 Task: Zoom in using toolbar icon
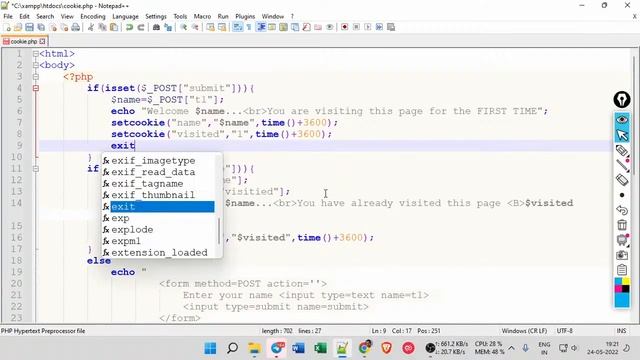click(x=183, y=27)
